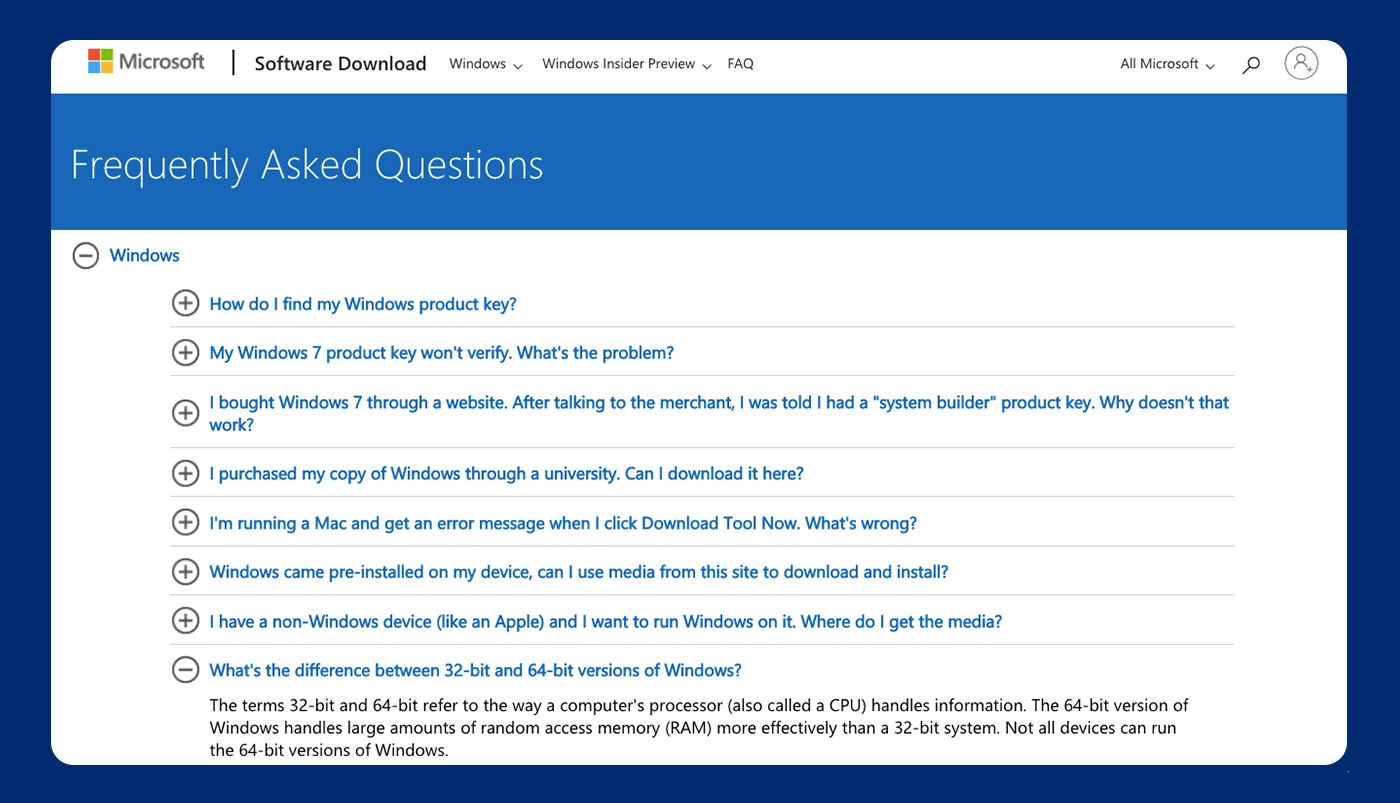
Task: Click the Software Download title link
Action: tap(340, 63)
